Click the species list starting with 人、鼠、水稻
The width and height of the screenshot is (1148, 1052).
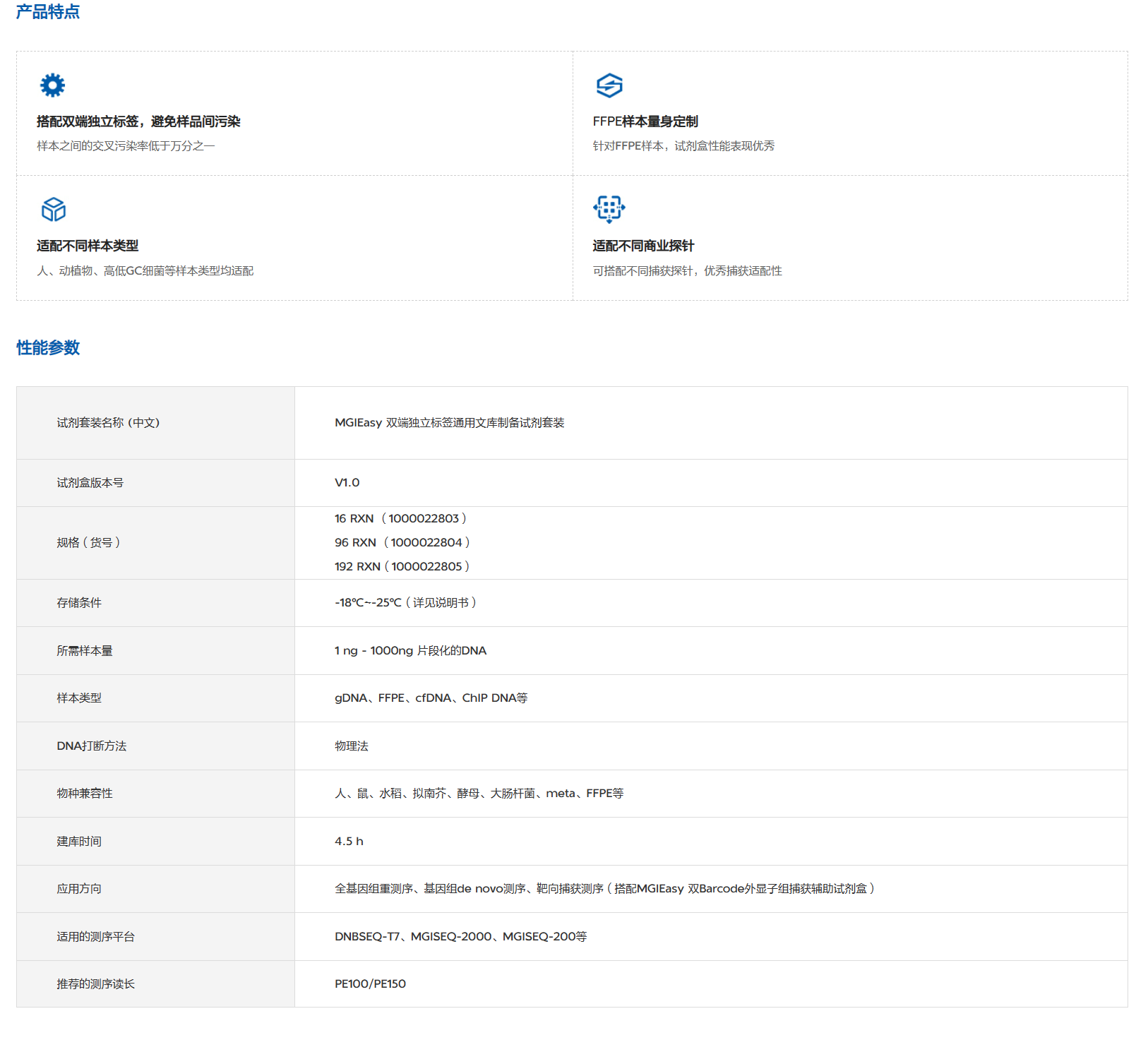[x=479, y=794]
